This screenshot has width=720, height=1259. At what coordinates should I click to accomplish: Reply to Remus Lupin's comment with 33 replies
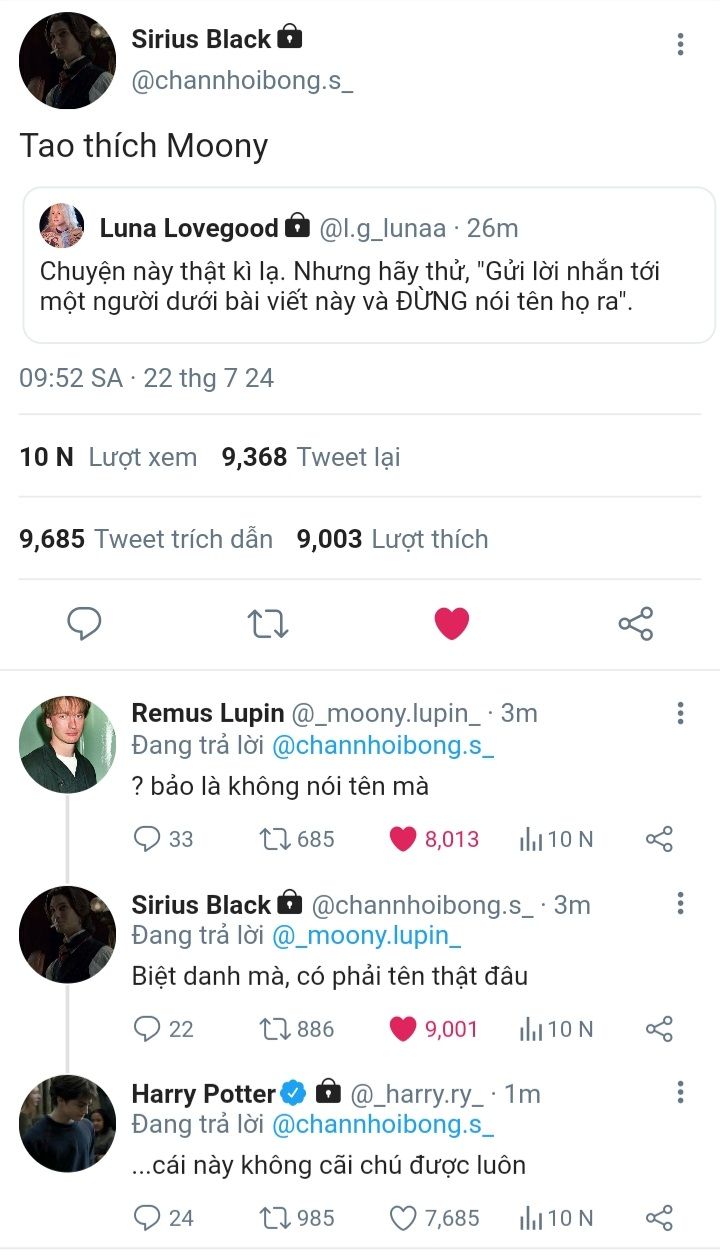click(x=163, y=839)
